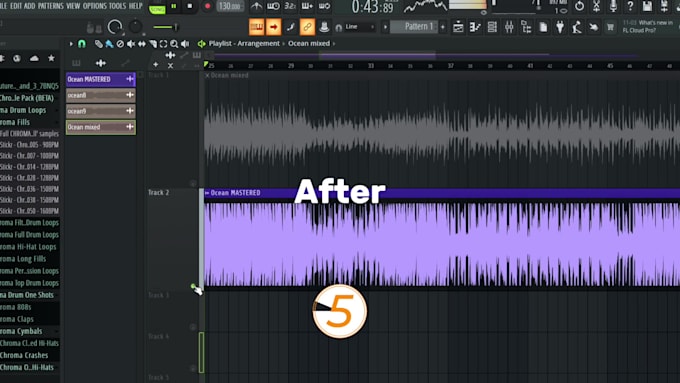Screen dimensions: 680x383
Task: Click bar 33 on the timeline ruler
Action: click(x=371, y=65)
